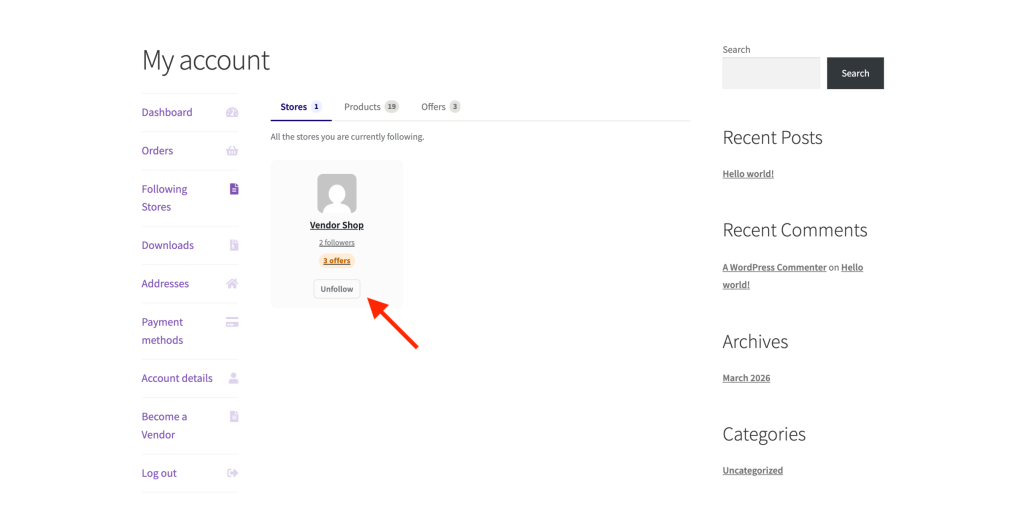Open the Vendor Shop store link
1024x509 pixels.
[x=337, y=225]
